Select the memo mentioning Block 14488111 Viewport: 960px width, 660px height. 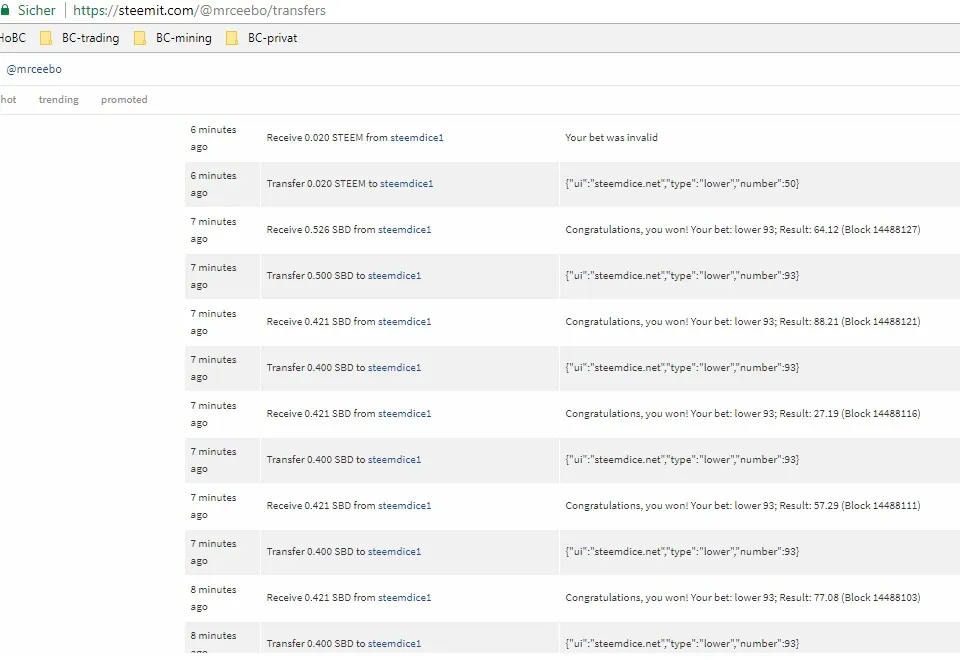pyautogui.click(x=743, y=505)
